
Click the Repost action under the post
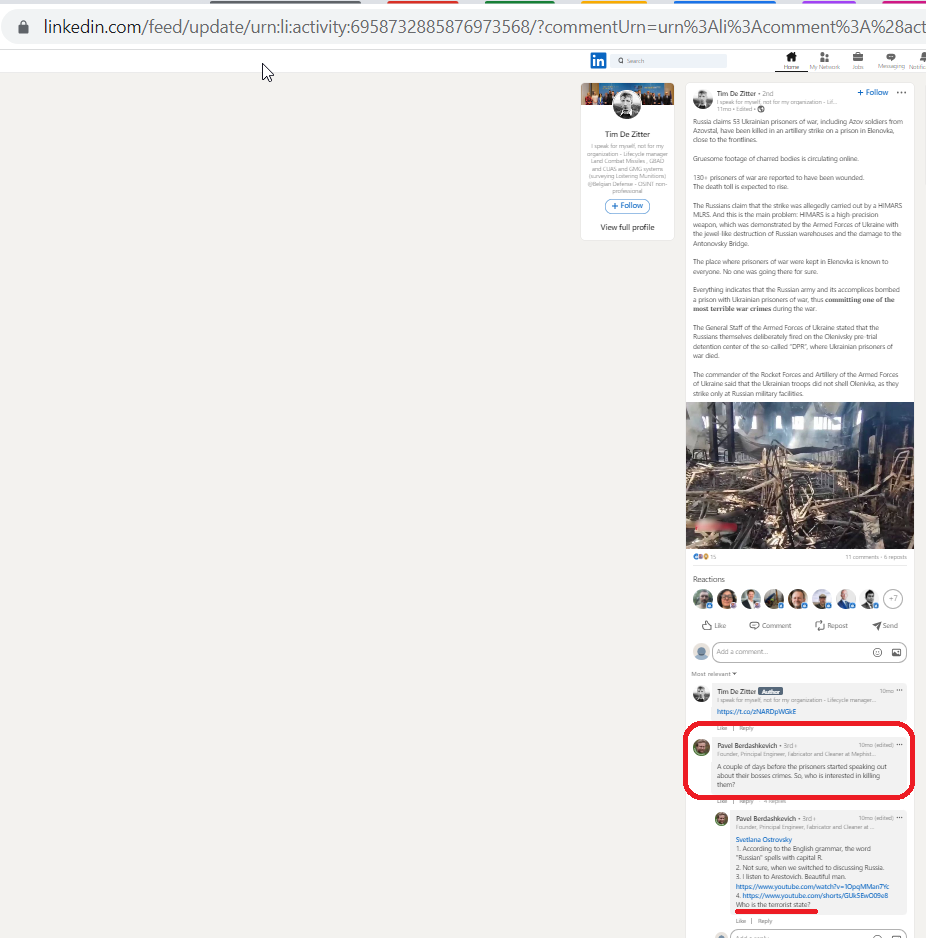pyautogui.click(x=831, y=625)
